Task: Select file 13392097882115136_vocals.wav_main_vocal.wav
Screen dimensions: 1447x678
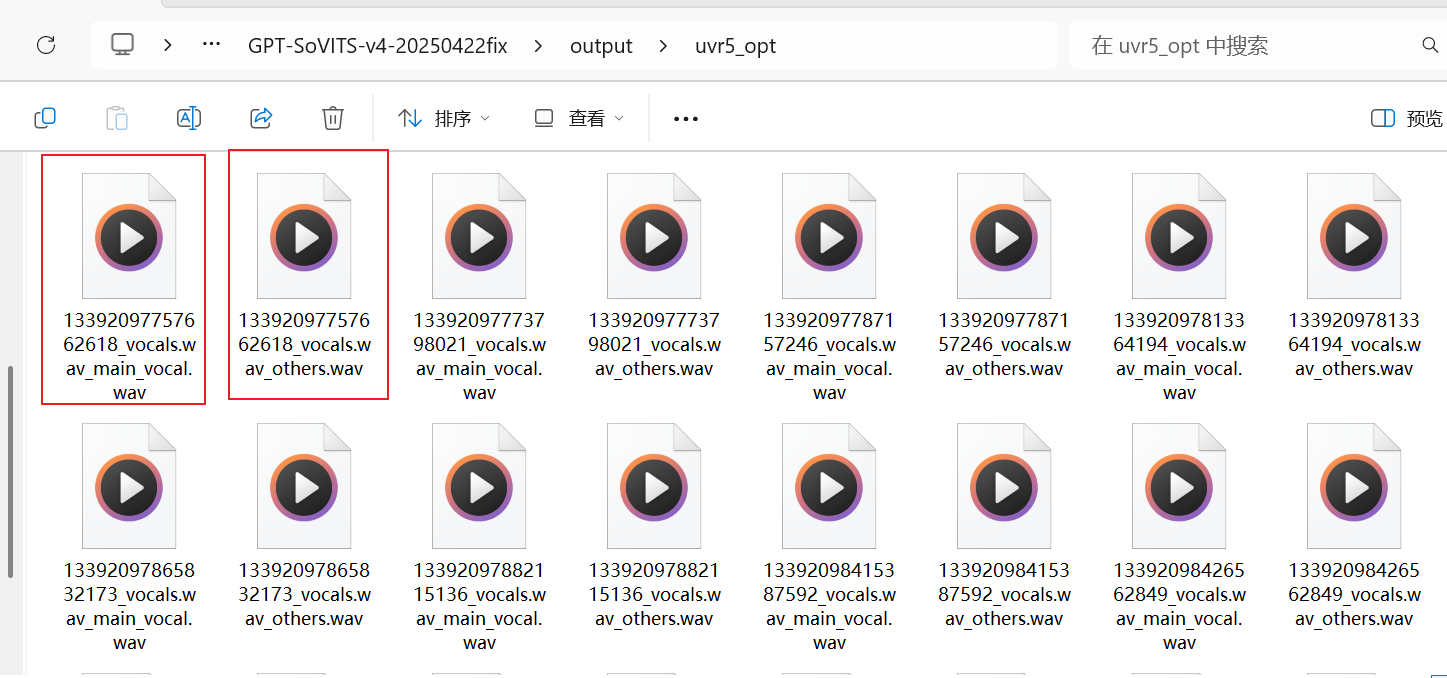Action: tap(479, 536)
